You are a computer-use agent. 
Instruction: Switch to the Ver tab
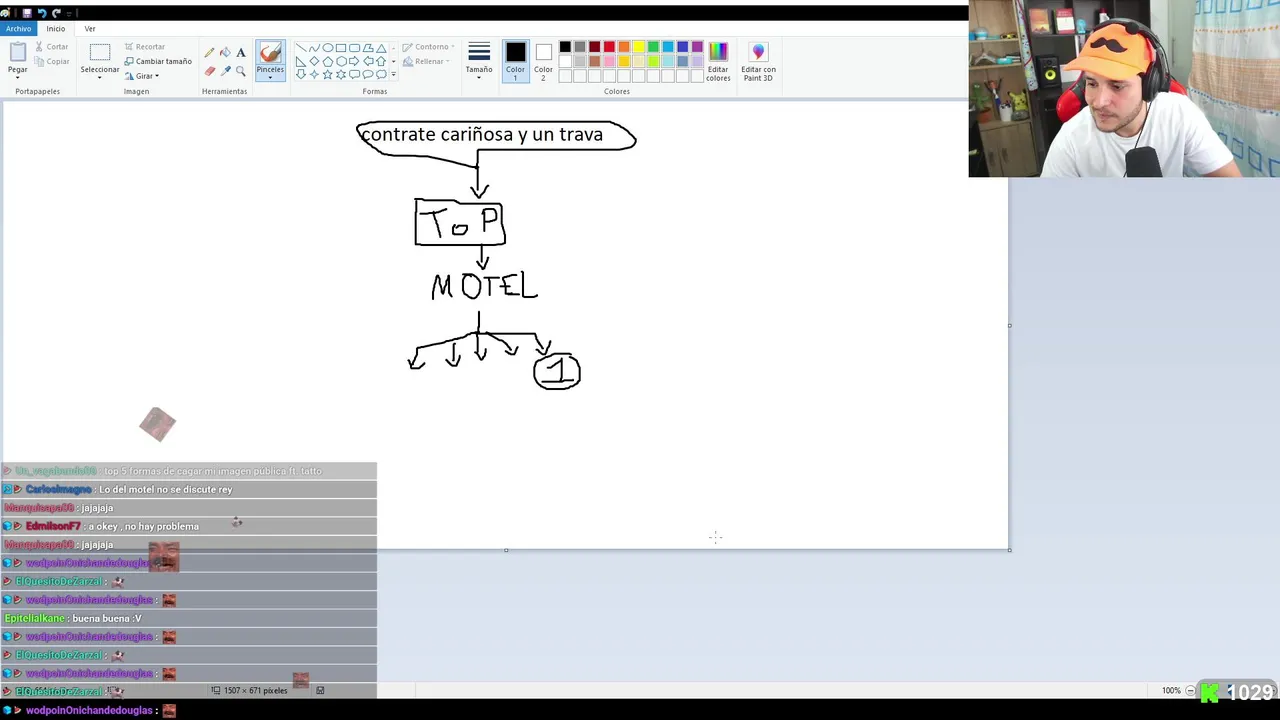(90, 29)
